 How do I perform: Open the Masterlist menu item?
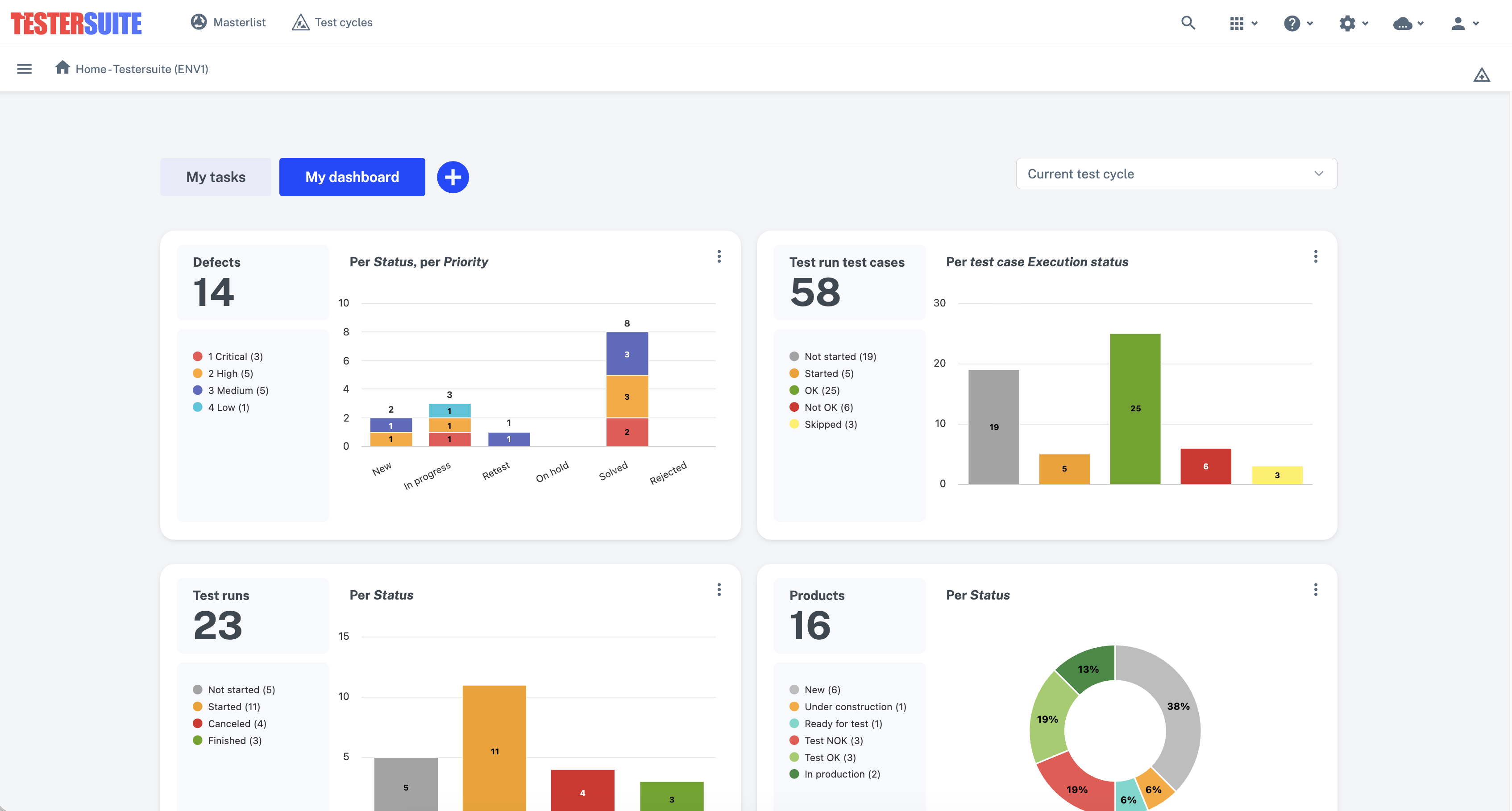(228, 22)
